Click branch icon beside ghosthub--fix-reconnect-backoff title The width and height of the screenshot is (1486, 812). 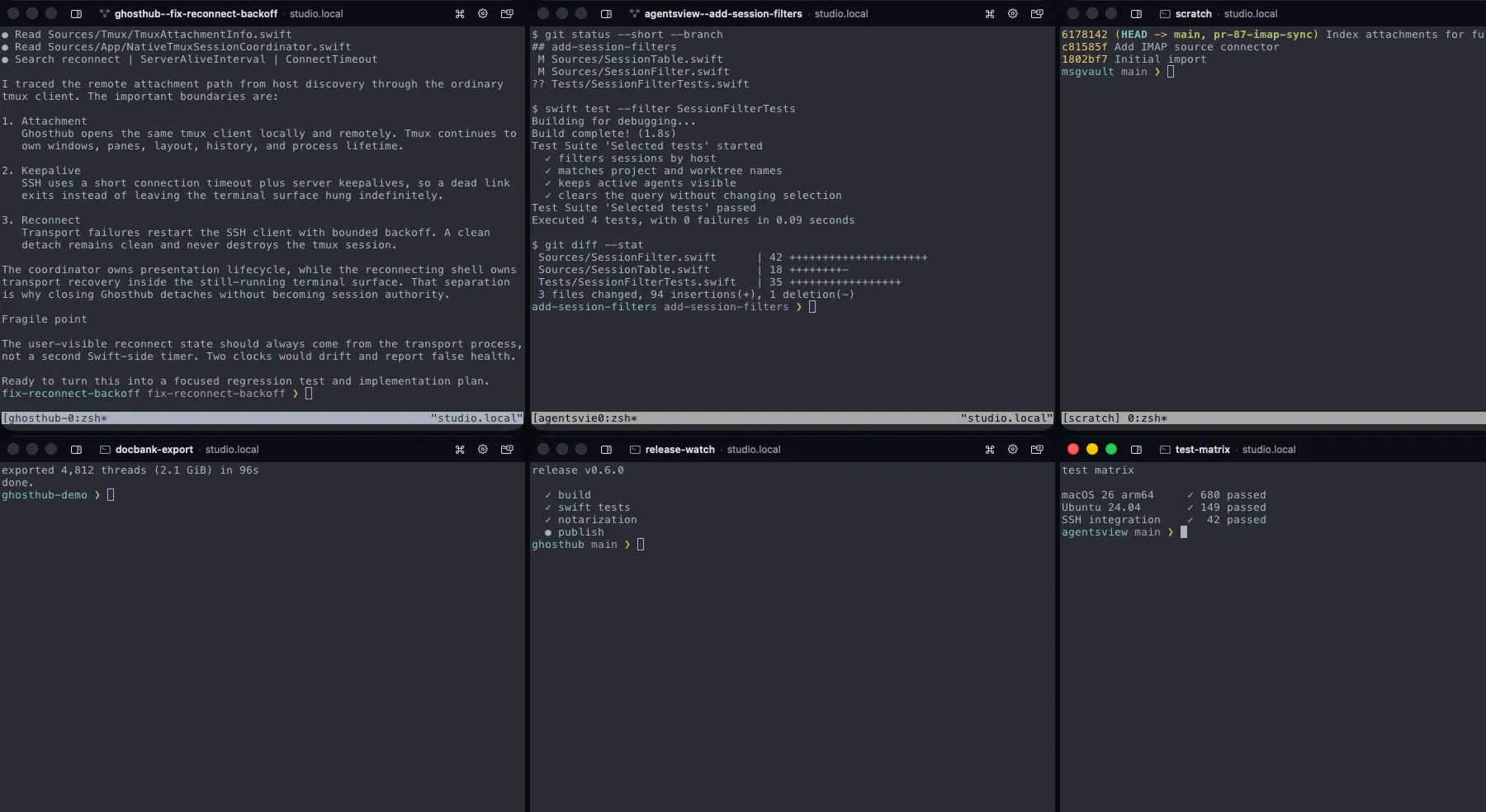coord(104,13)
